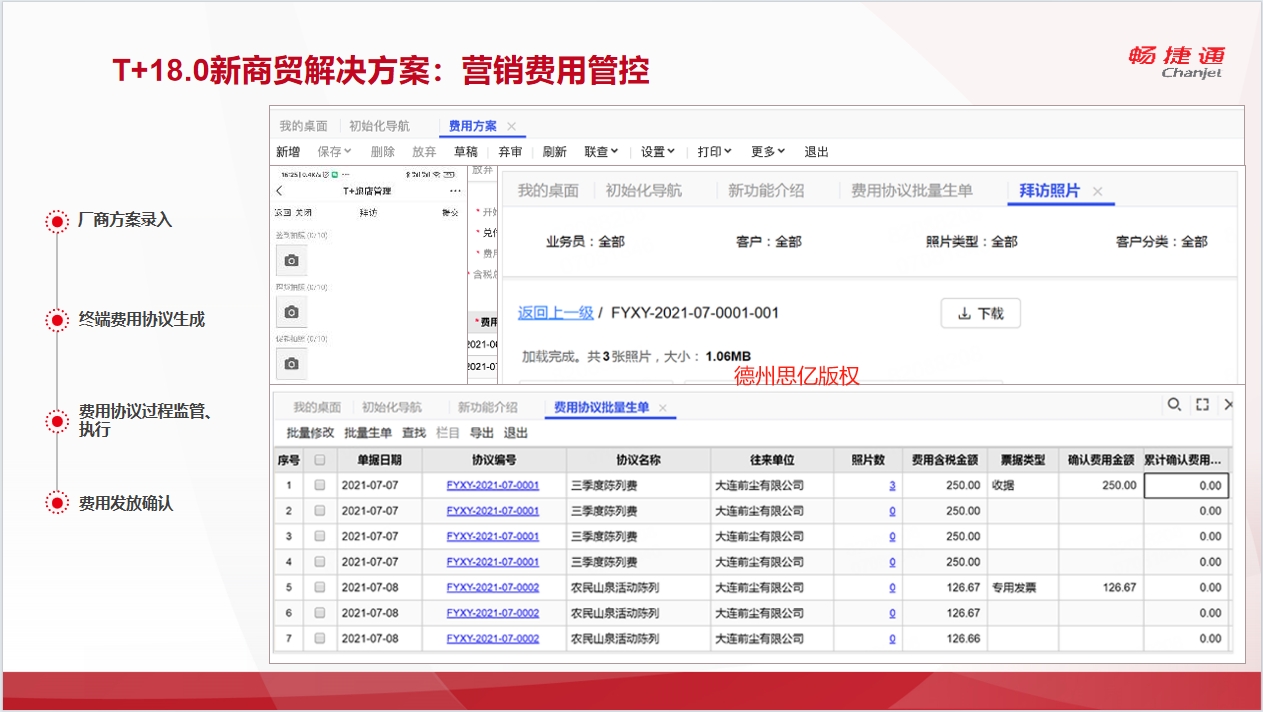Check the checkbox for row 1

coord(320,485)
